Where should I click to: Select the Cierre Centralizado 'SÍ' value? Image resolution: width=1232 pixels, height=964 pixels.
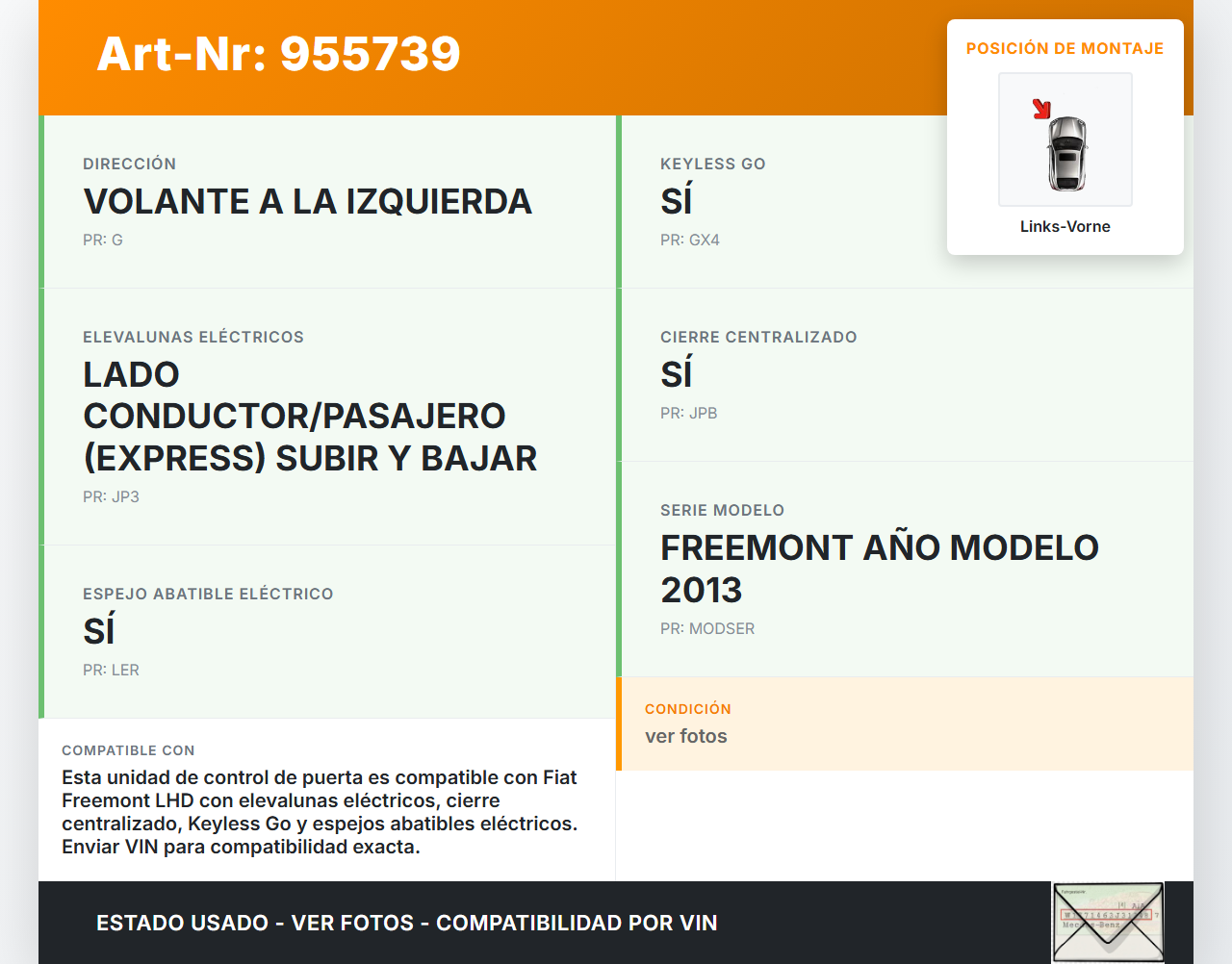click(676, 374)
